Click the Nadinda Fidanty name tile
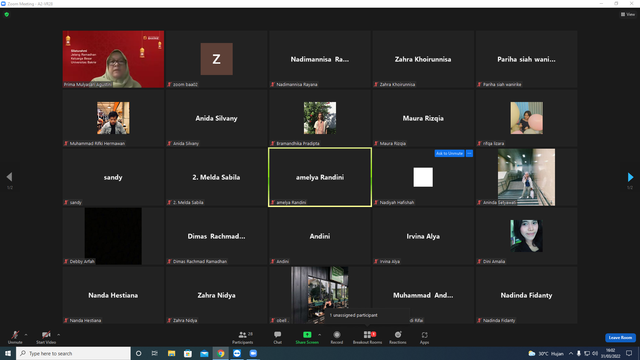Image resolution: width=640 pixels, height=360 pixels. point(527,295)
